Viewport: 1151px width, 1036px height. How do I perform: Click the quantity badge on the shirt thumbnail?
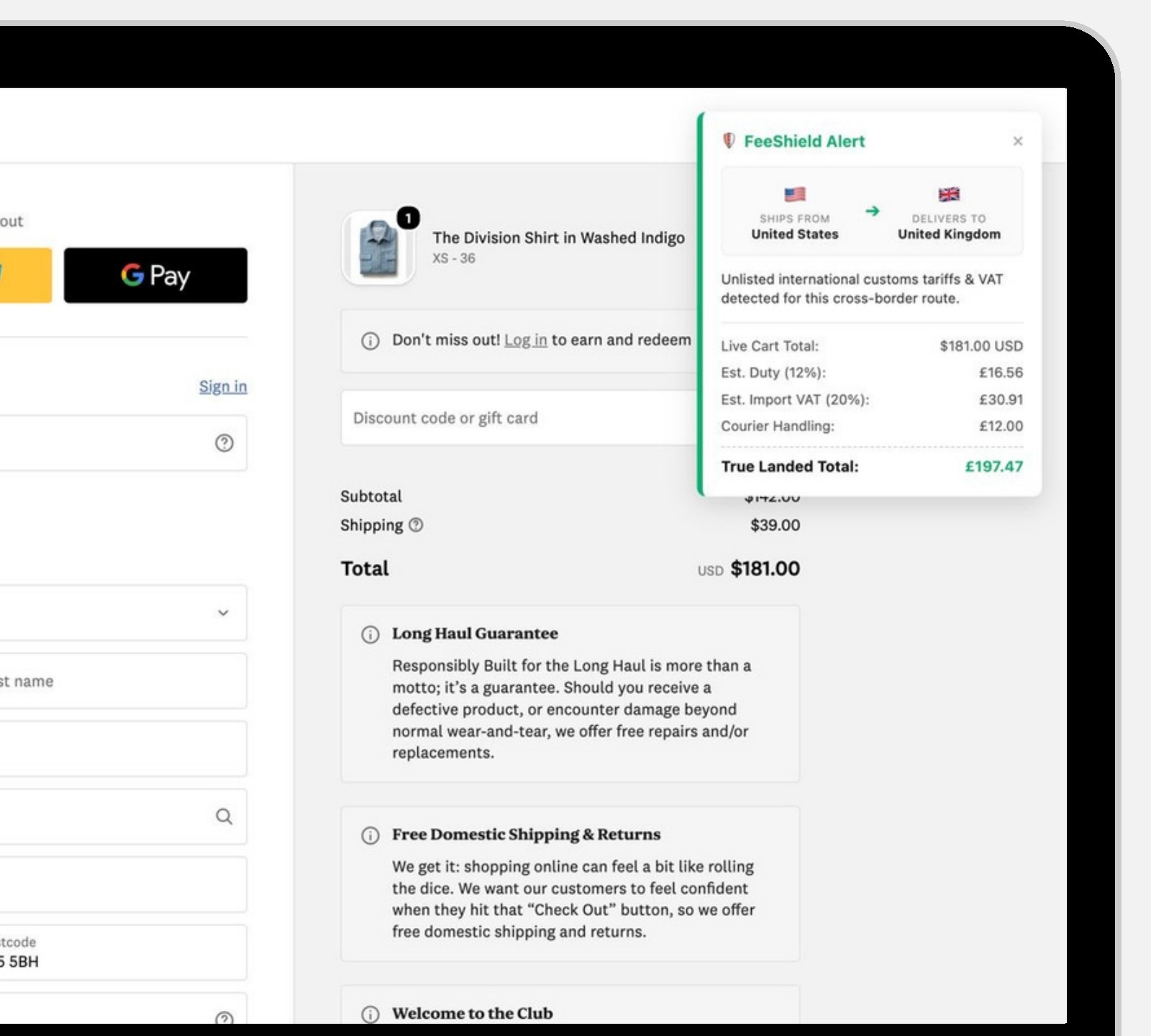click(x=408, y=217)
